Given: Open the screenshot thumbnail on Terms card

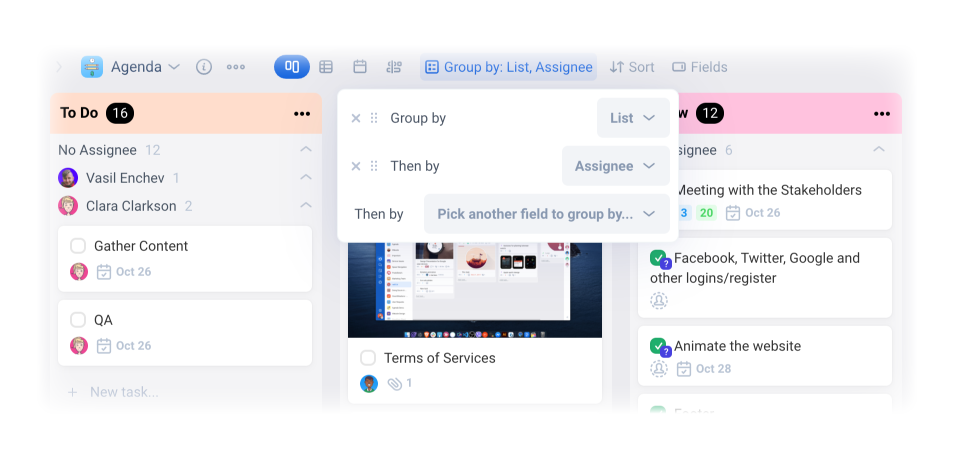Looking at the screenshot, I should tap(475, 290).
